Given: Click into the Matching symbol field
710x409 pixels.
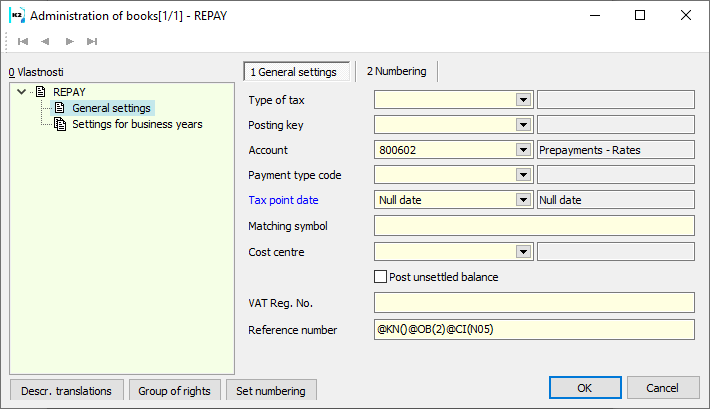Looking at the screenshot, I should (x=533, y=226).
